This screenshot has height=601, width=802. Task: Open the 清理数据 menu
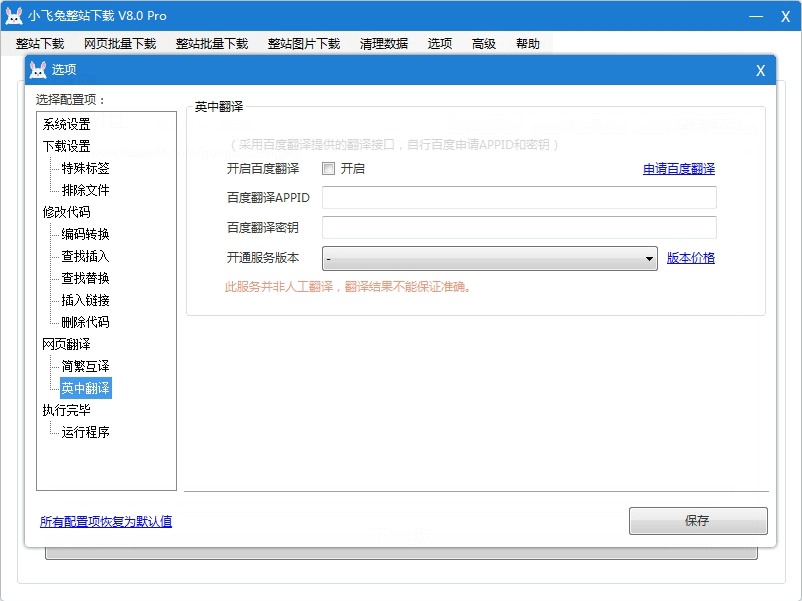coord(384,44)
